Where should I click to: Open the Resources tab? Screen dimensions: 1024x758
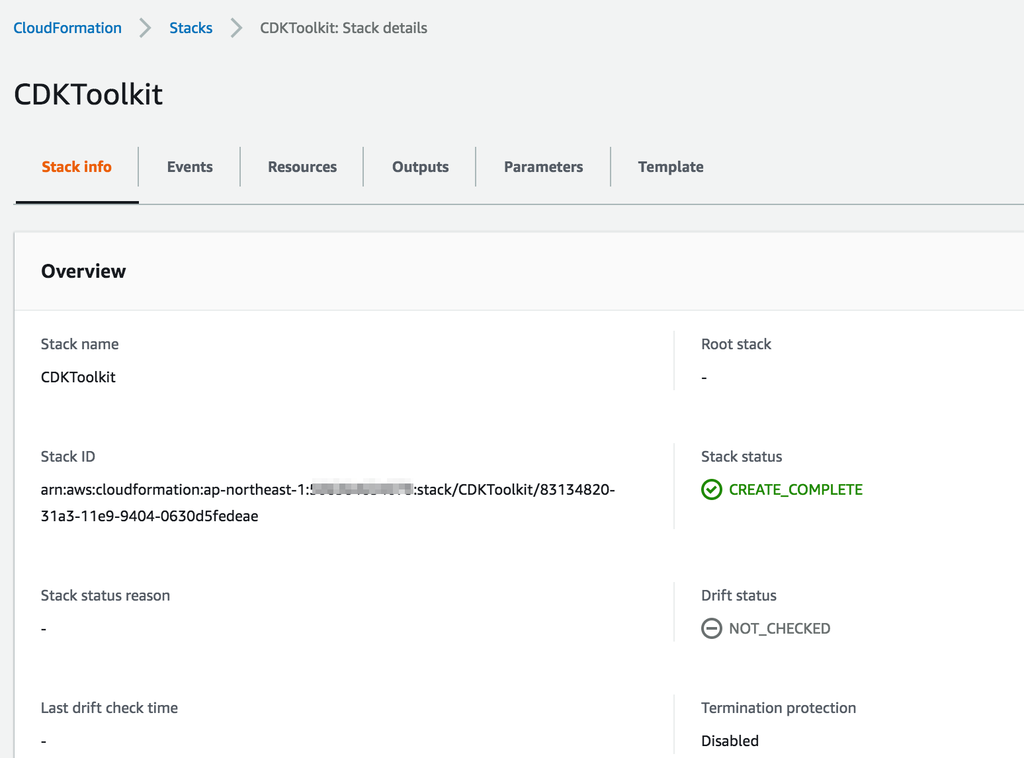pos(302,167)
